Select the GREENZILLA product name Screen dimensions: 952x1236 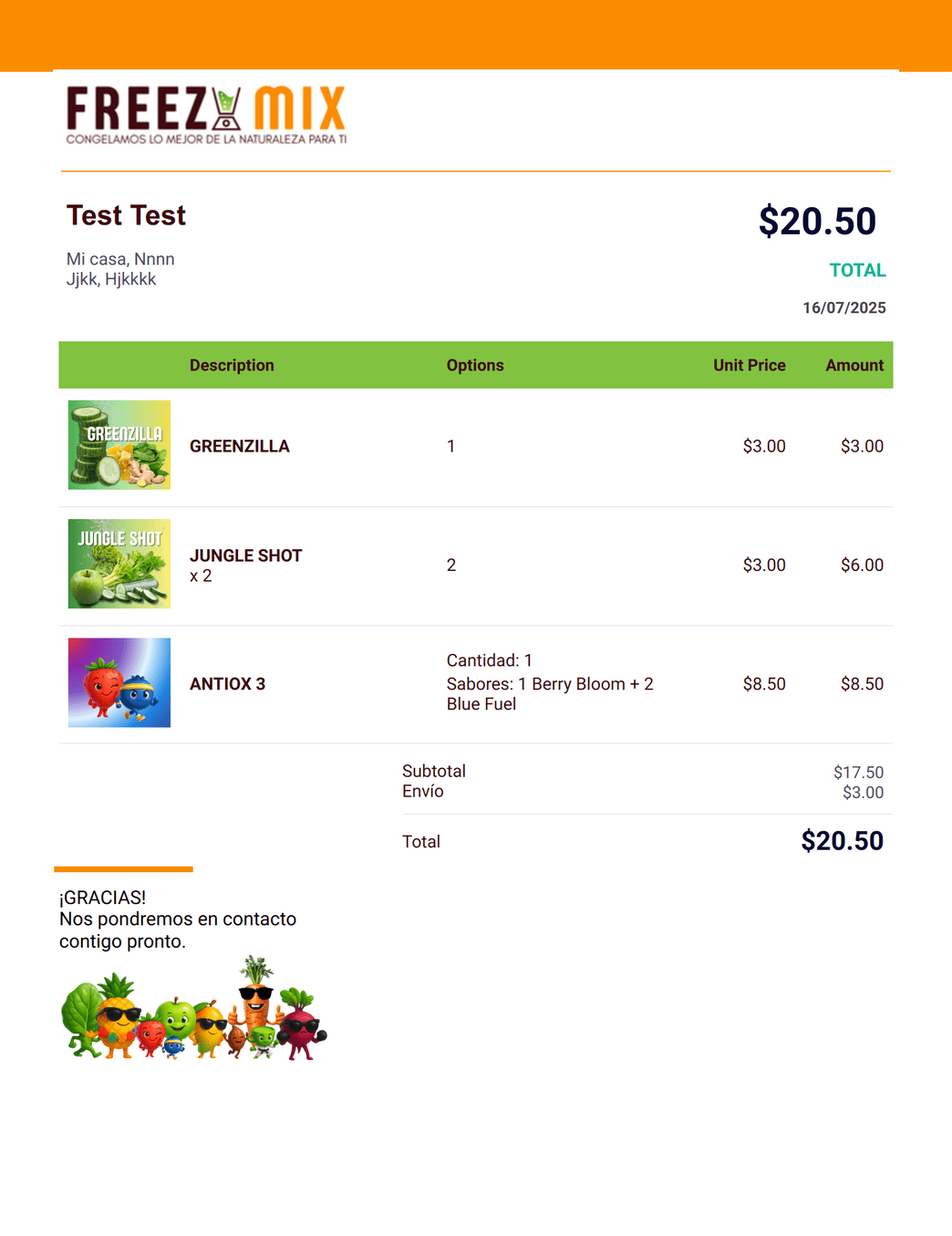(x=240, y=446)
